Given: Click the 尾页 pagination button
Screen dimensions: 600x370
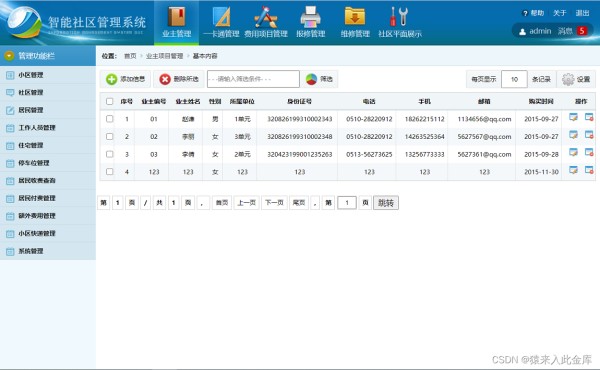Looking at the screenshot, I should tap(299, 203).
